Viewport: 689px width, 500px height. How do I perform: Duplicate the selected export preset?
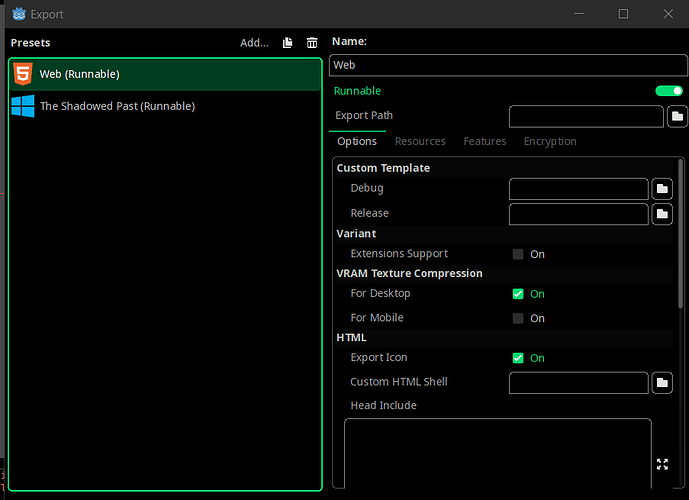pyautogui.click(x=287, y=43)
